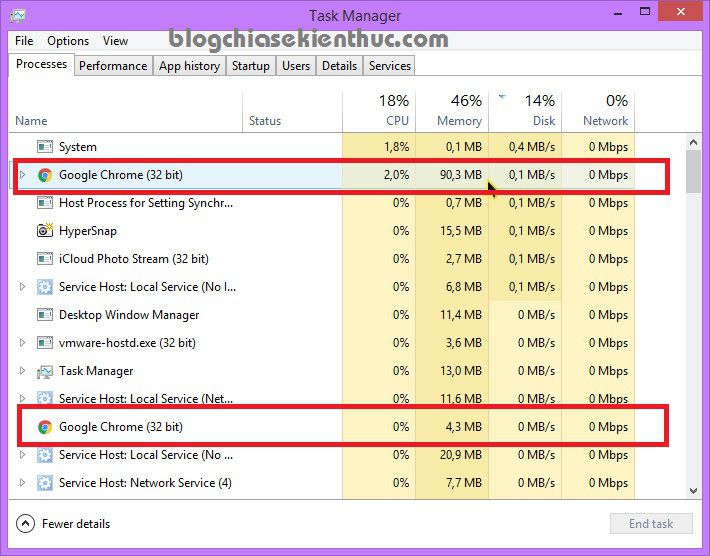Click the Desktop Window Manager icon
Image resolution: width=710 pixels, height=556 pixels.
(x=45, y=315)
